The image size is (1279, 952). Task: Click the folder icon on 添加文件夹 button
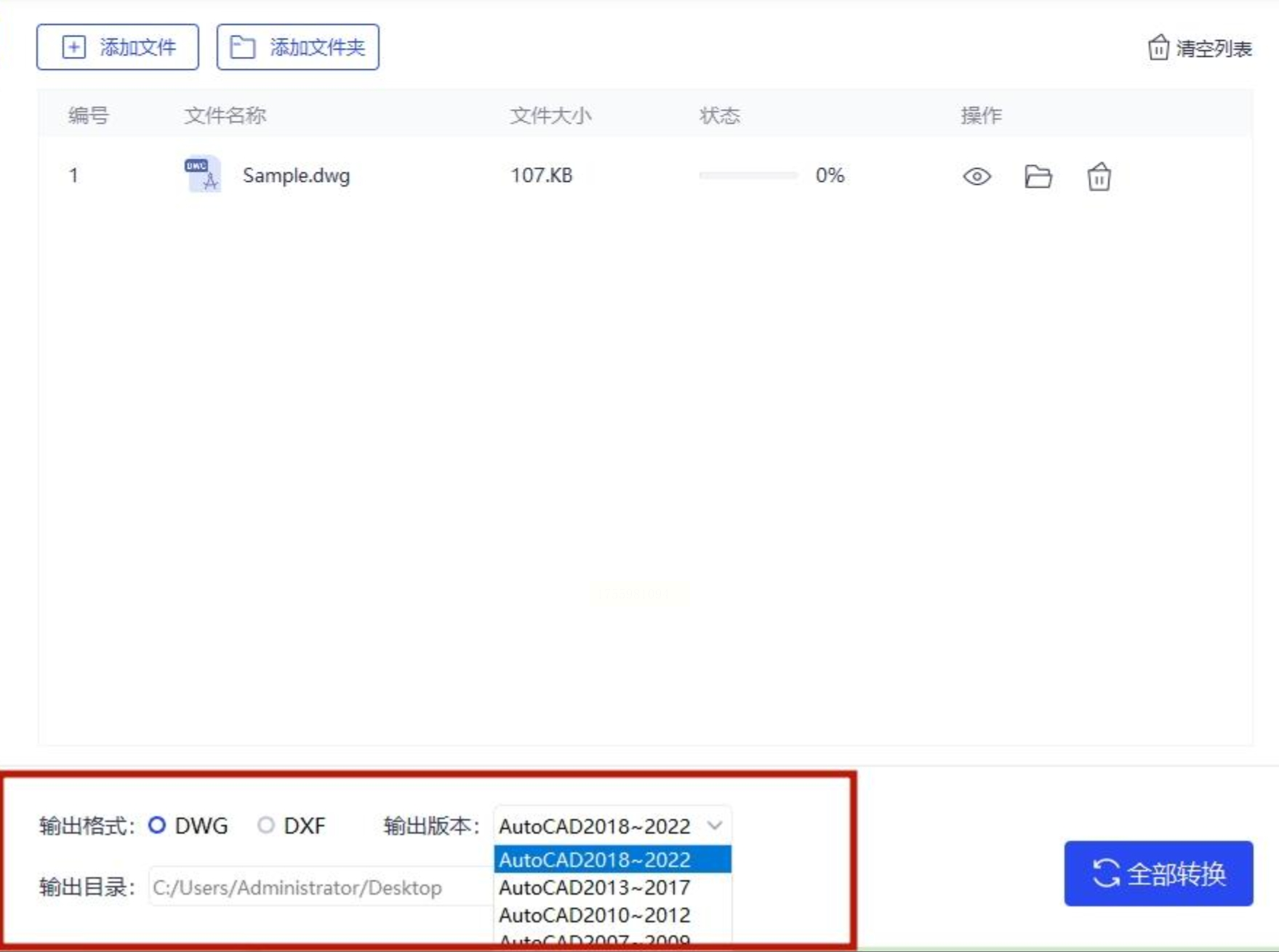[x=242, y=47]
